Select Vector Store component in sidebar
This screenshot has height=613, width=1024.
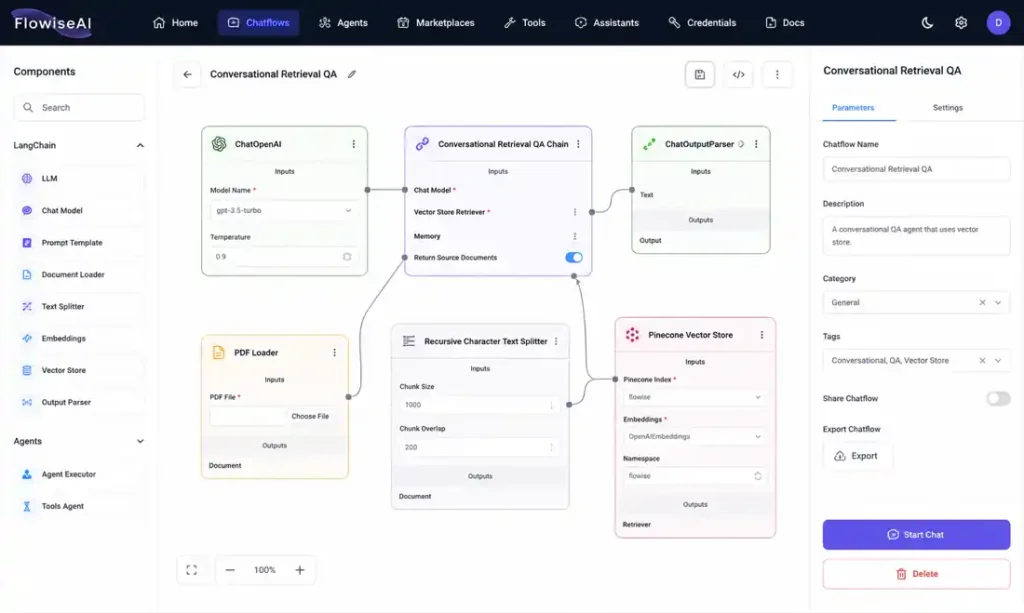tap(79, 370)
